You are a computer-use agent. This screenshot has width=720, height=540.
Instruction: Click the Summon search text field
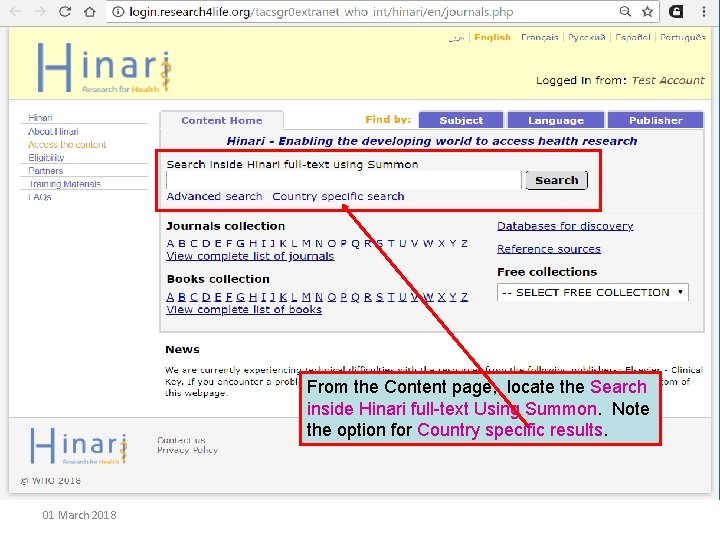click(343, 180)
